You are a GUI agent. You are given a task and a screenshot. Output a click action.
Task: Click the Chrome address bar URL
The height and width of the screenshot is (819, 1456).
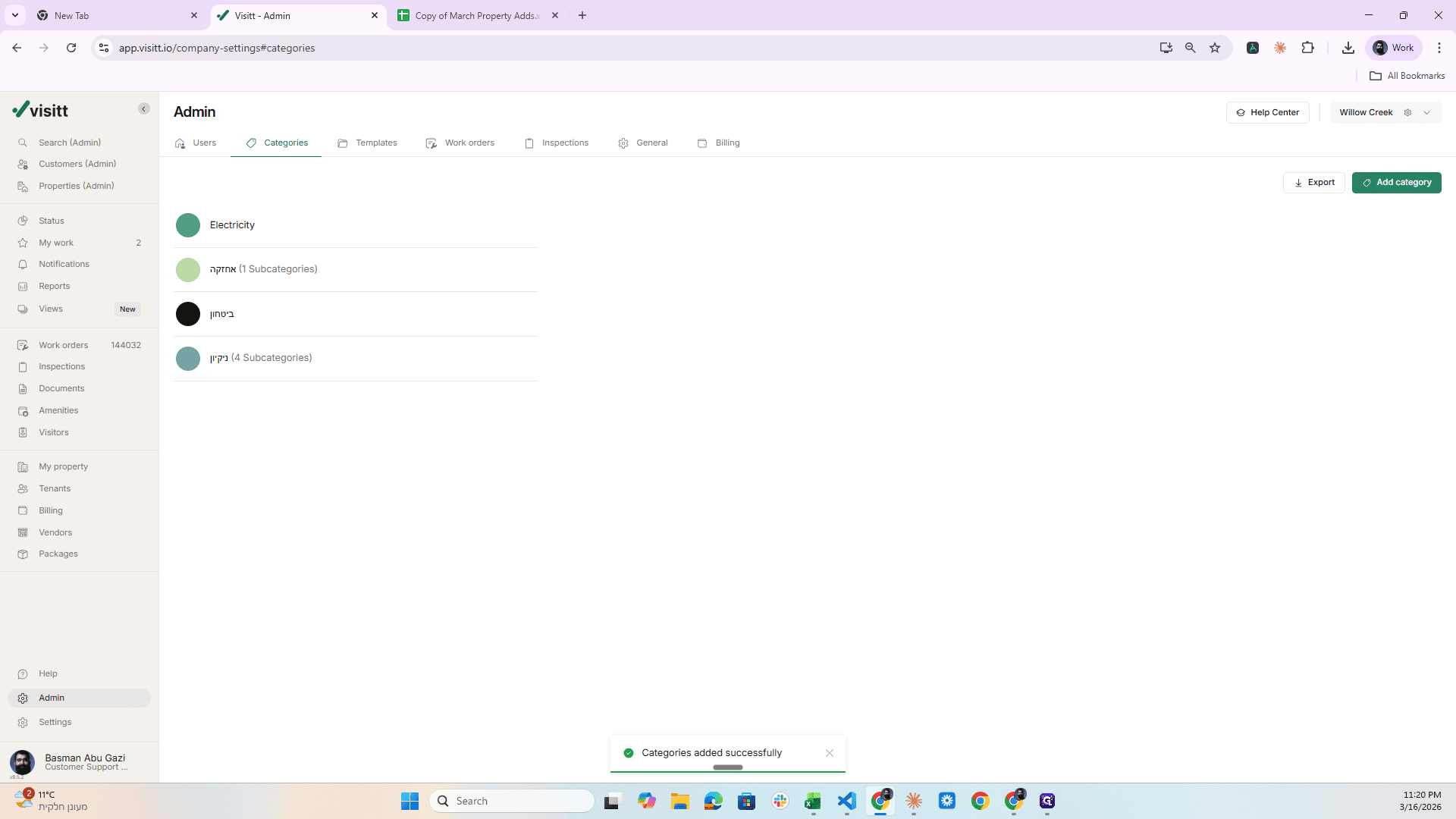point(217,48)
